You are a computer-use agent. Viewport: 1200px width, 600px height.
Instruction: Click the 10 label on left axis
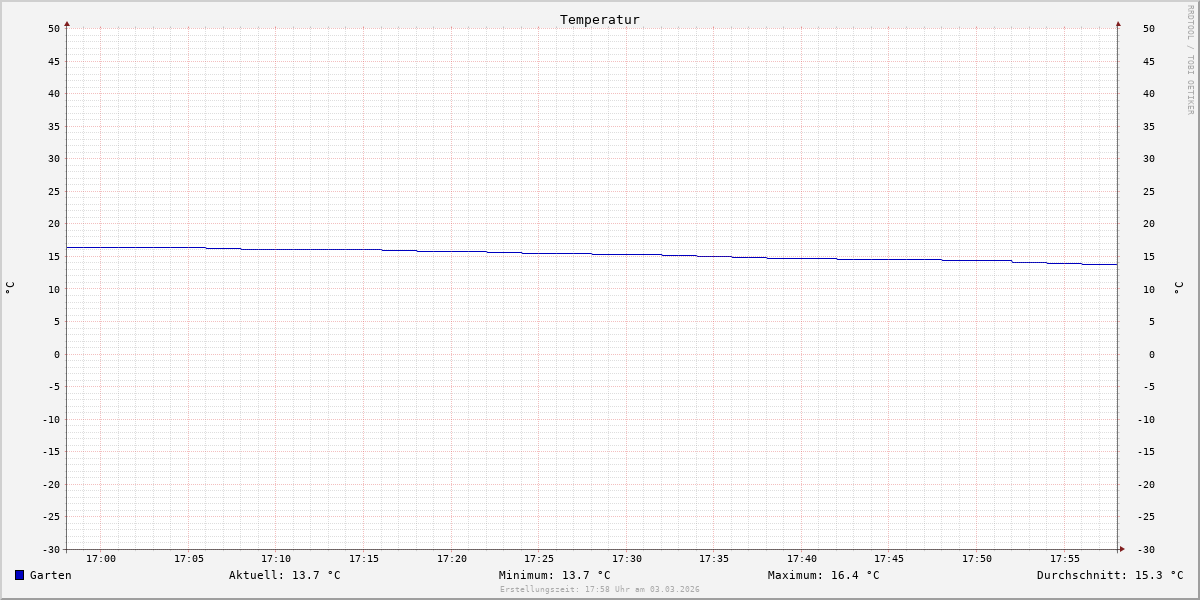click(54, 289)
